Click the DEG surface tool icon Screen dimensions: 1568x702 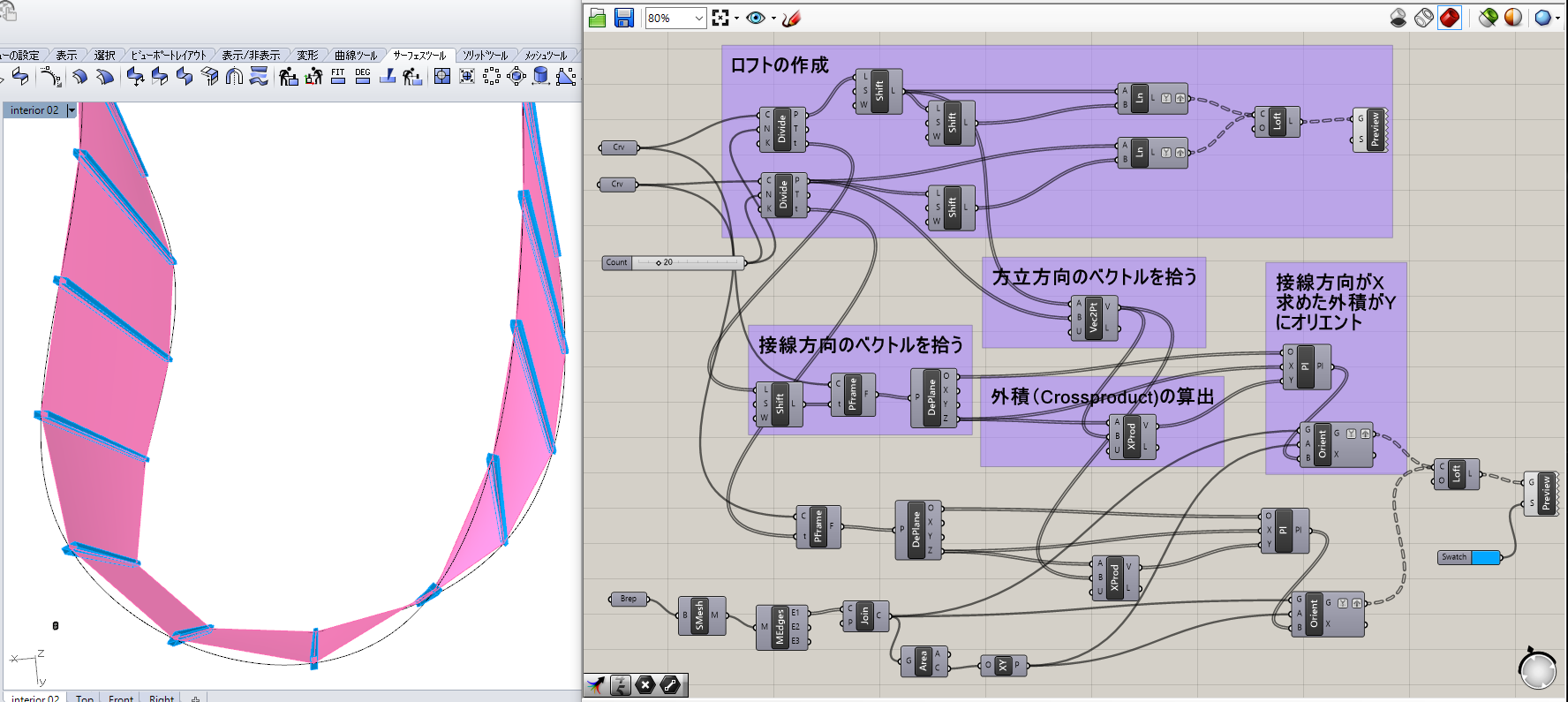tap(363, 77)
